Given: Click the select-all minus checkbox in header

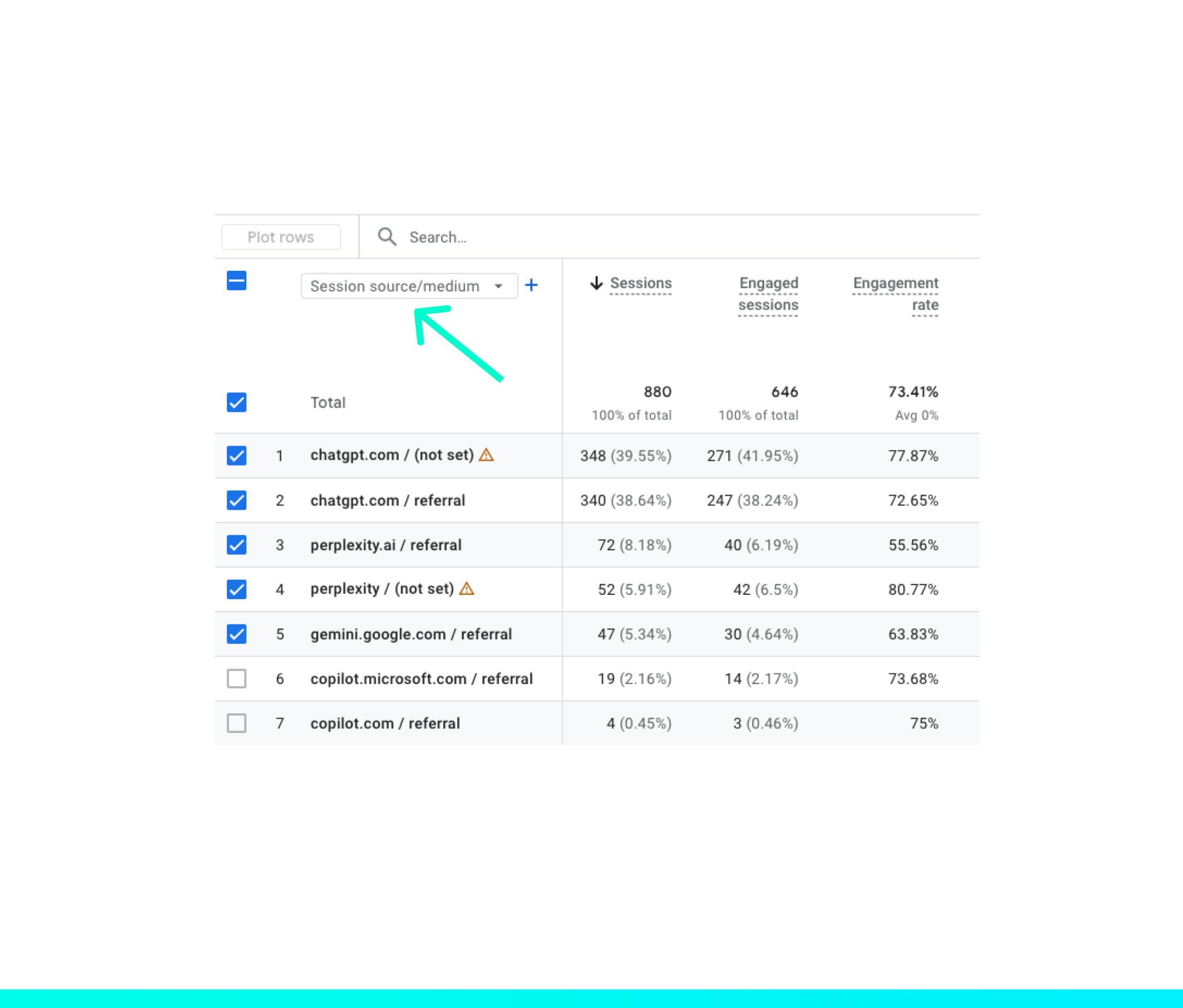Looking at the screenshot, I should click(x=237, y=281).
